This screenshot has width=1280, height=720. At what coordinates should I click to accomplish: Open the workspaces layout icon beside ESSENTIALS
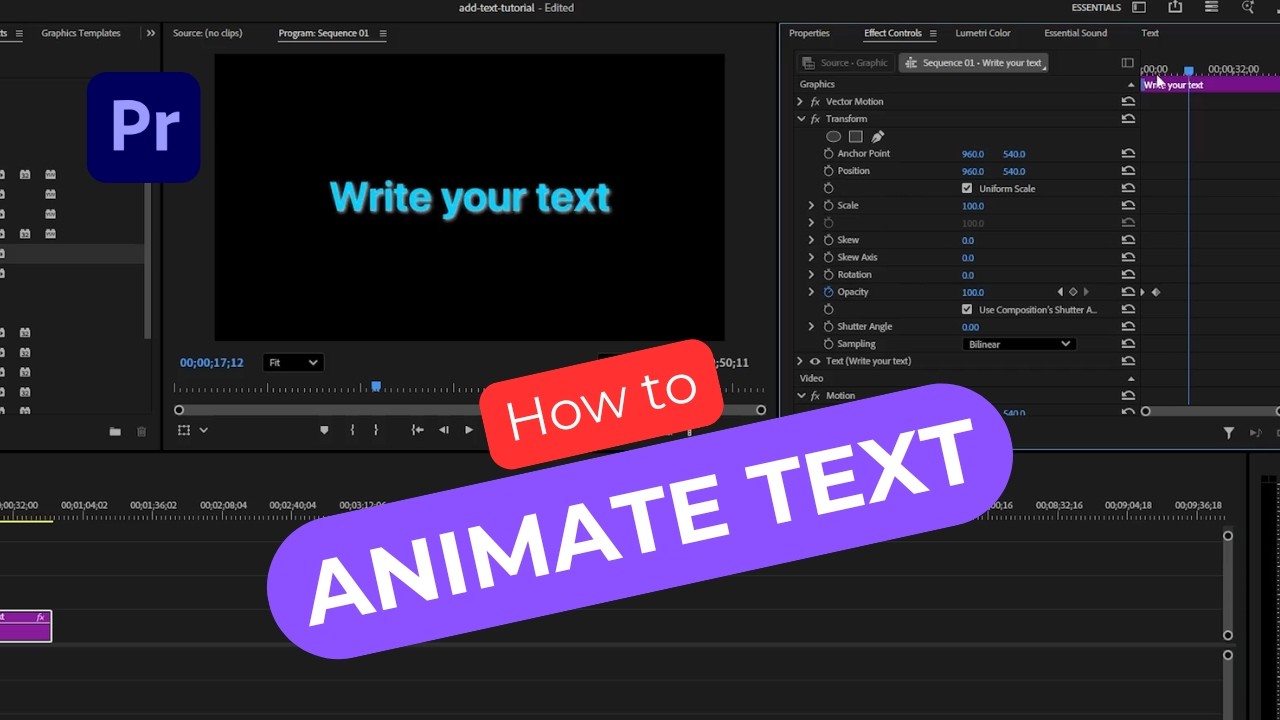tap(1139, 7)
